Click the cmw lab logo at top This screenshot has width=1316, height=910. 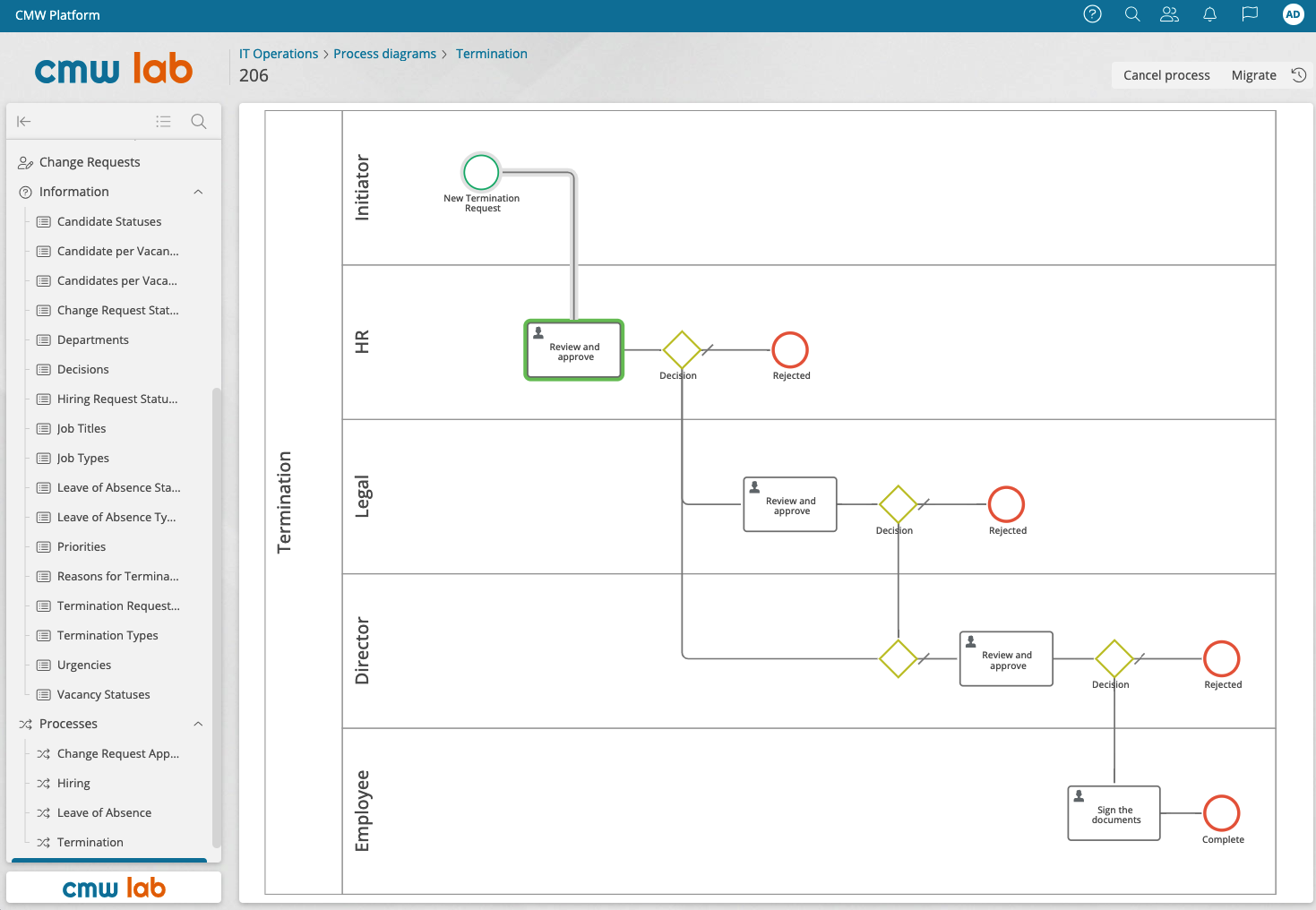(114, 69)
